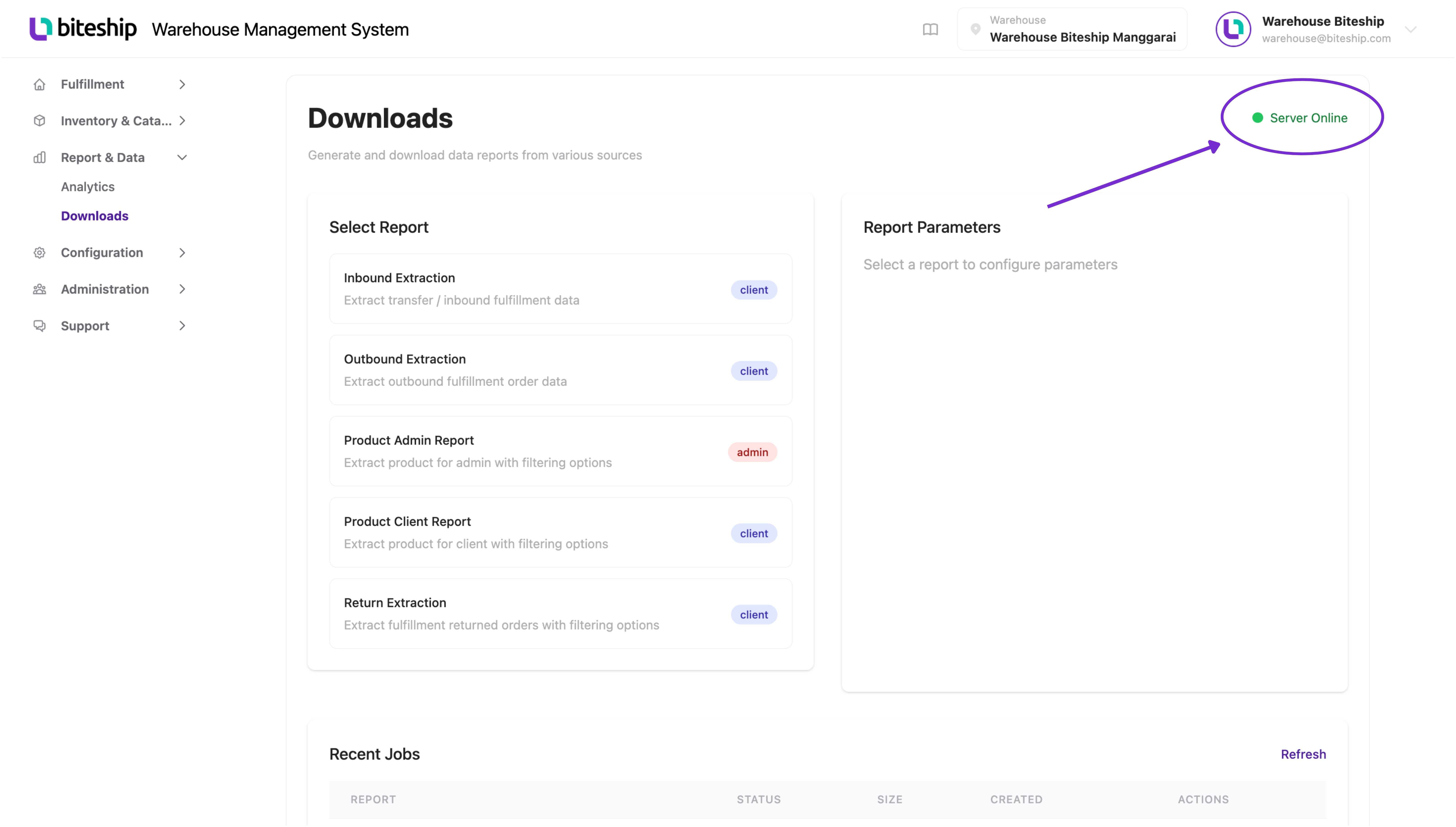Open the Downloads submenu item
This screenshot has height=827, width=1456.
pos(95,216)
